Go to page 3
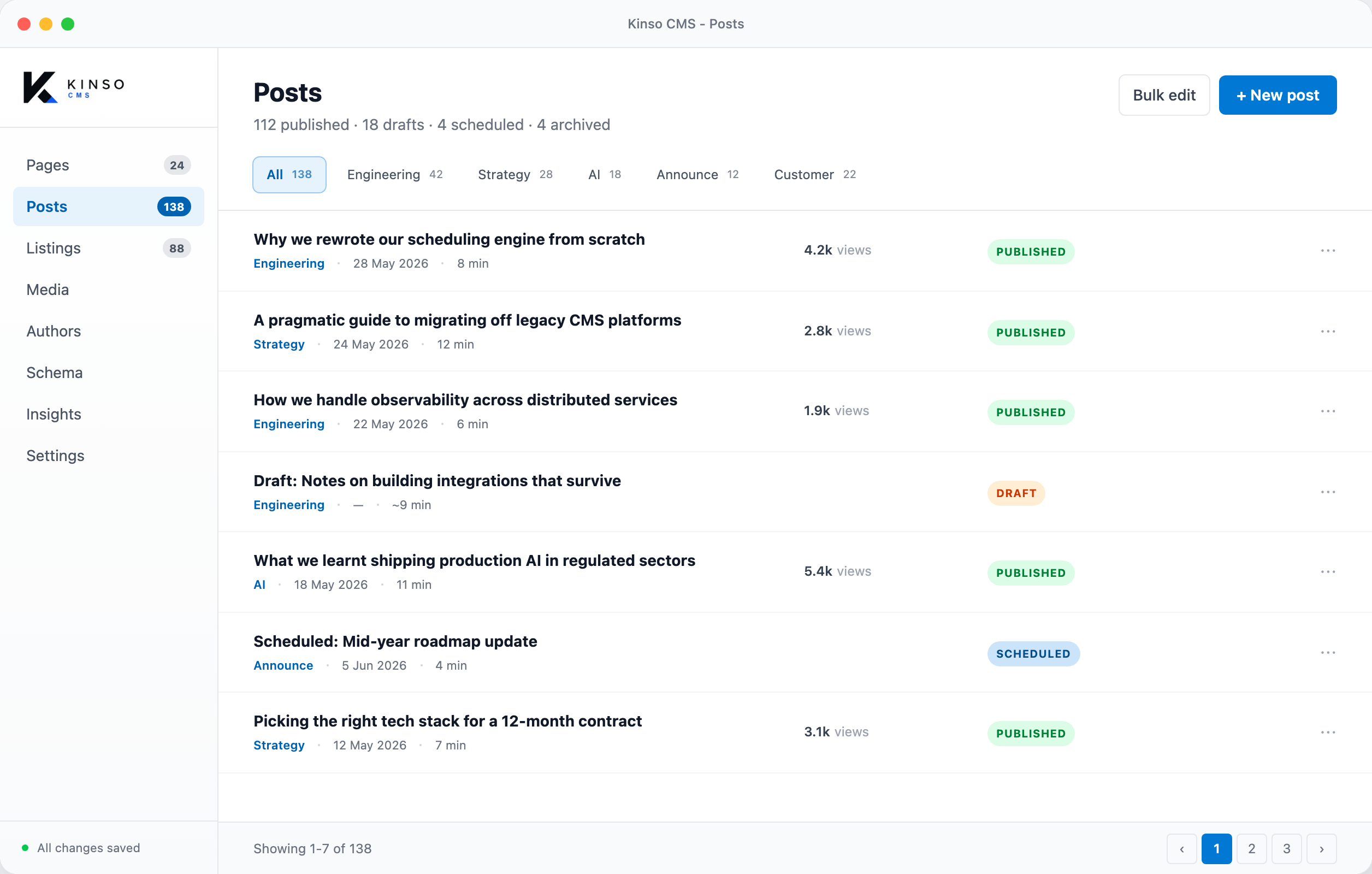1372x874 pixels. 1287,849
